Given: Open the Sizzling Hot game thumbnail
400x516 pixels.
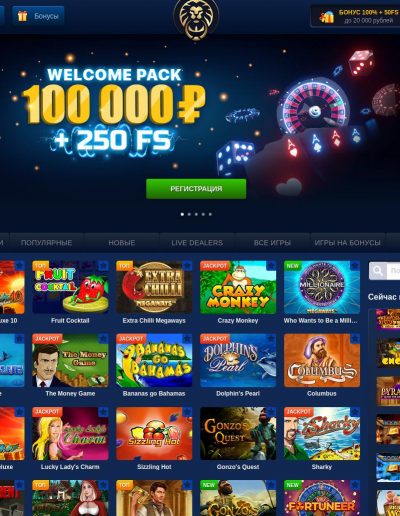Looking at the screenshot, I should [154, 433].
